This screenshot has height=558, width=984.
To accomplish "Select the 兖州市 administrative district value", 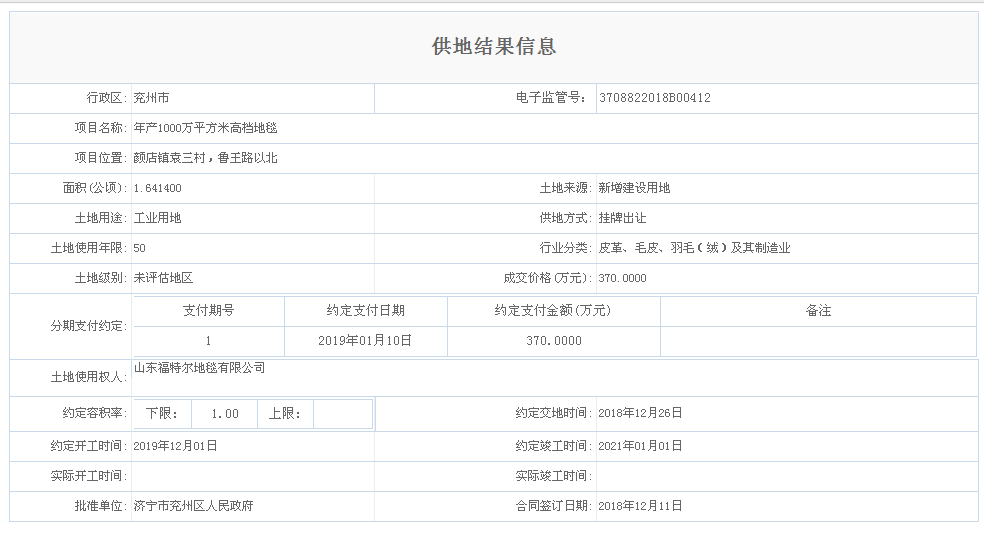I will tap(151, 98).
